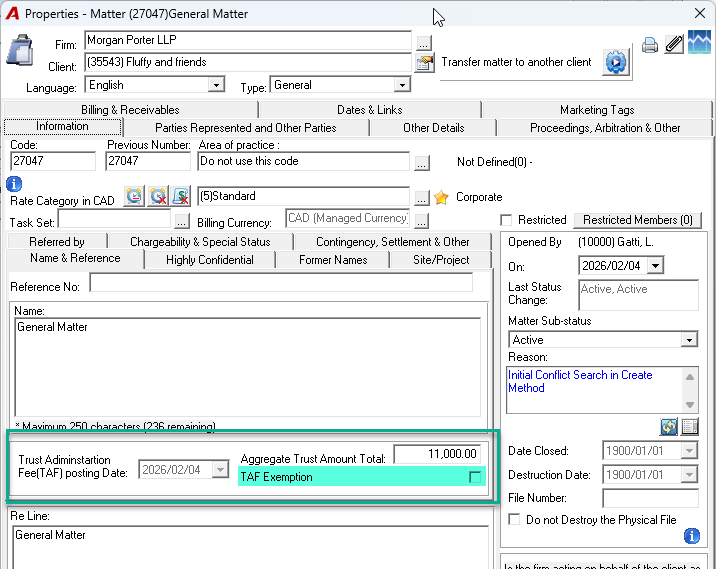Expand the Matter Sub-status dropdown
The height and width of the screenshot is (569, 716).
[x=689, y=340]
